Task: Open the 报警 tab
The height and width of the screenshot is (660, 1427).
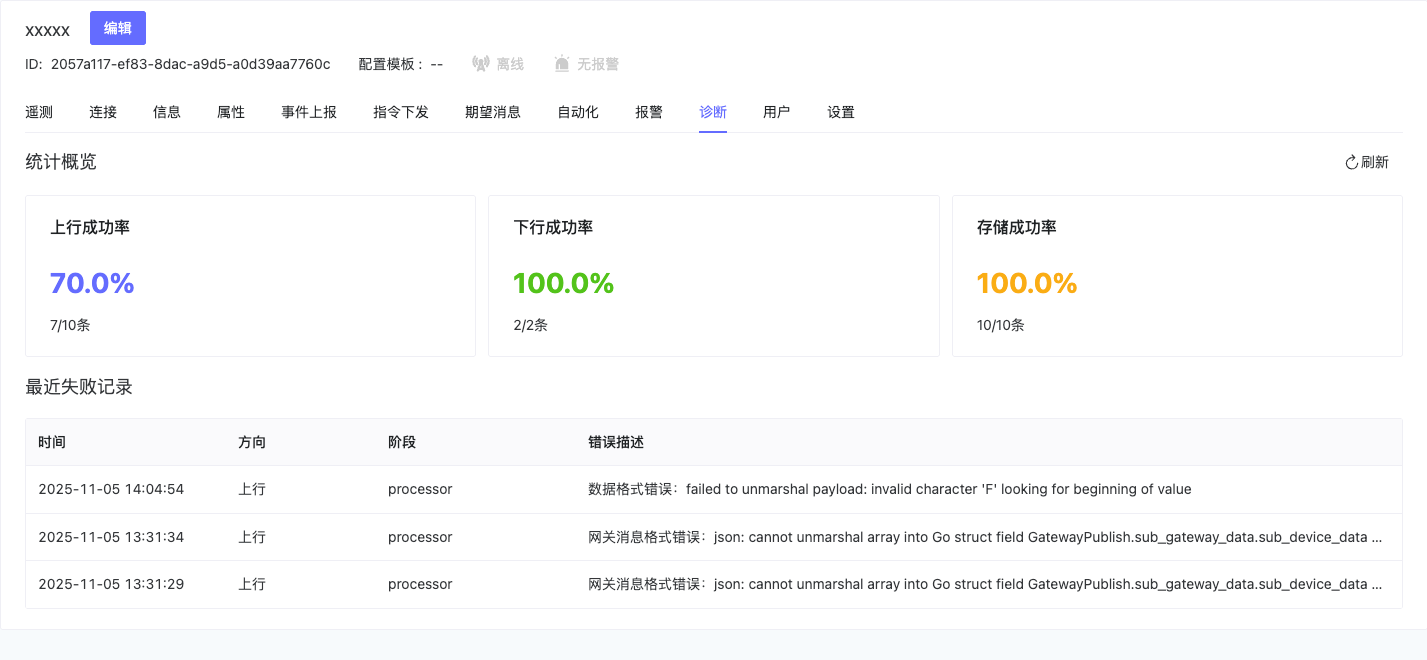Action: [648, 112]
